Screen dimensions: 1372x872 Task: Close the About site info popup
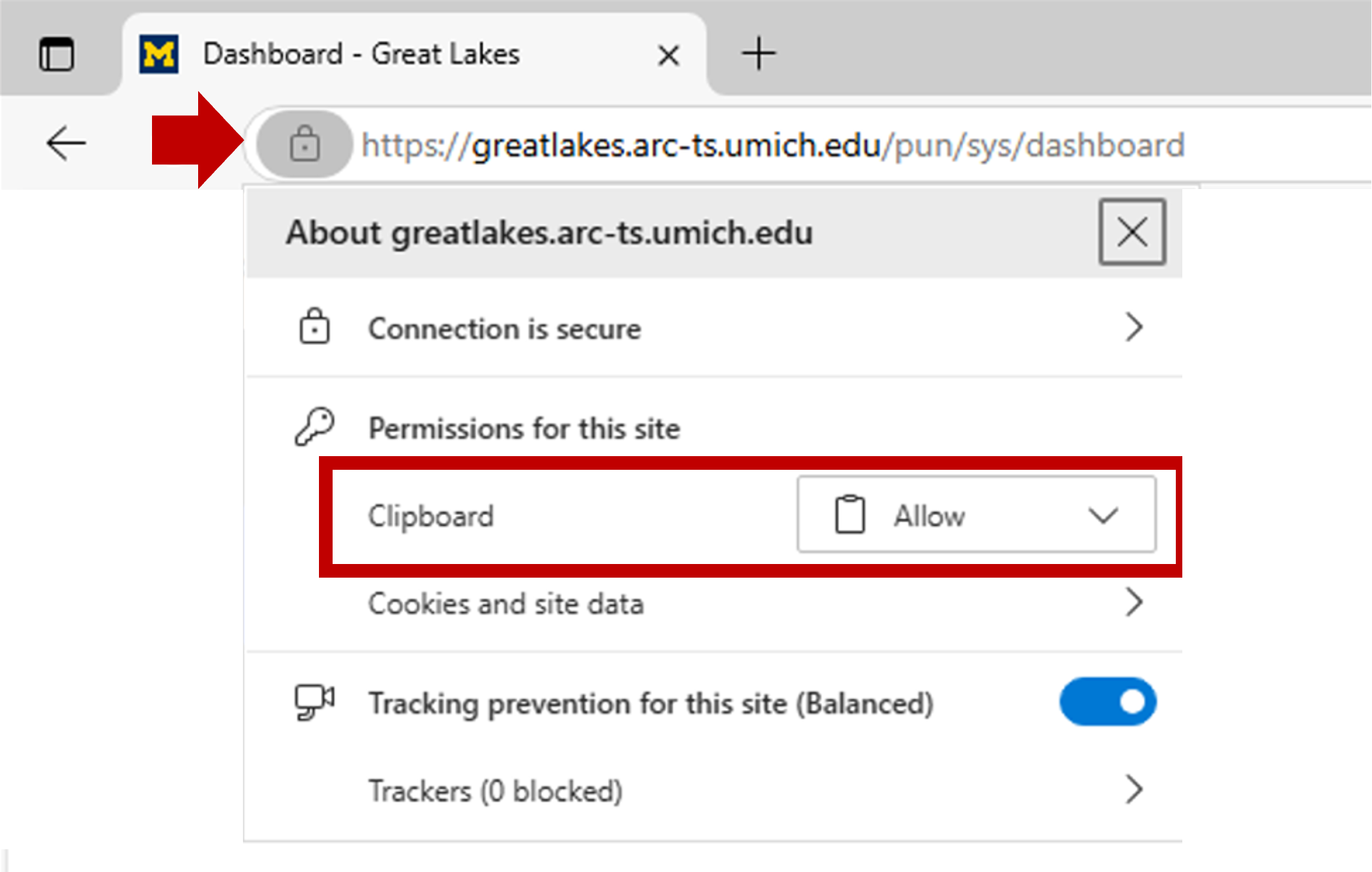[1132, 232]
